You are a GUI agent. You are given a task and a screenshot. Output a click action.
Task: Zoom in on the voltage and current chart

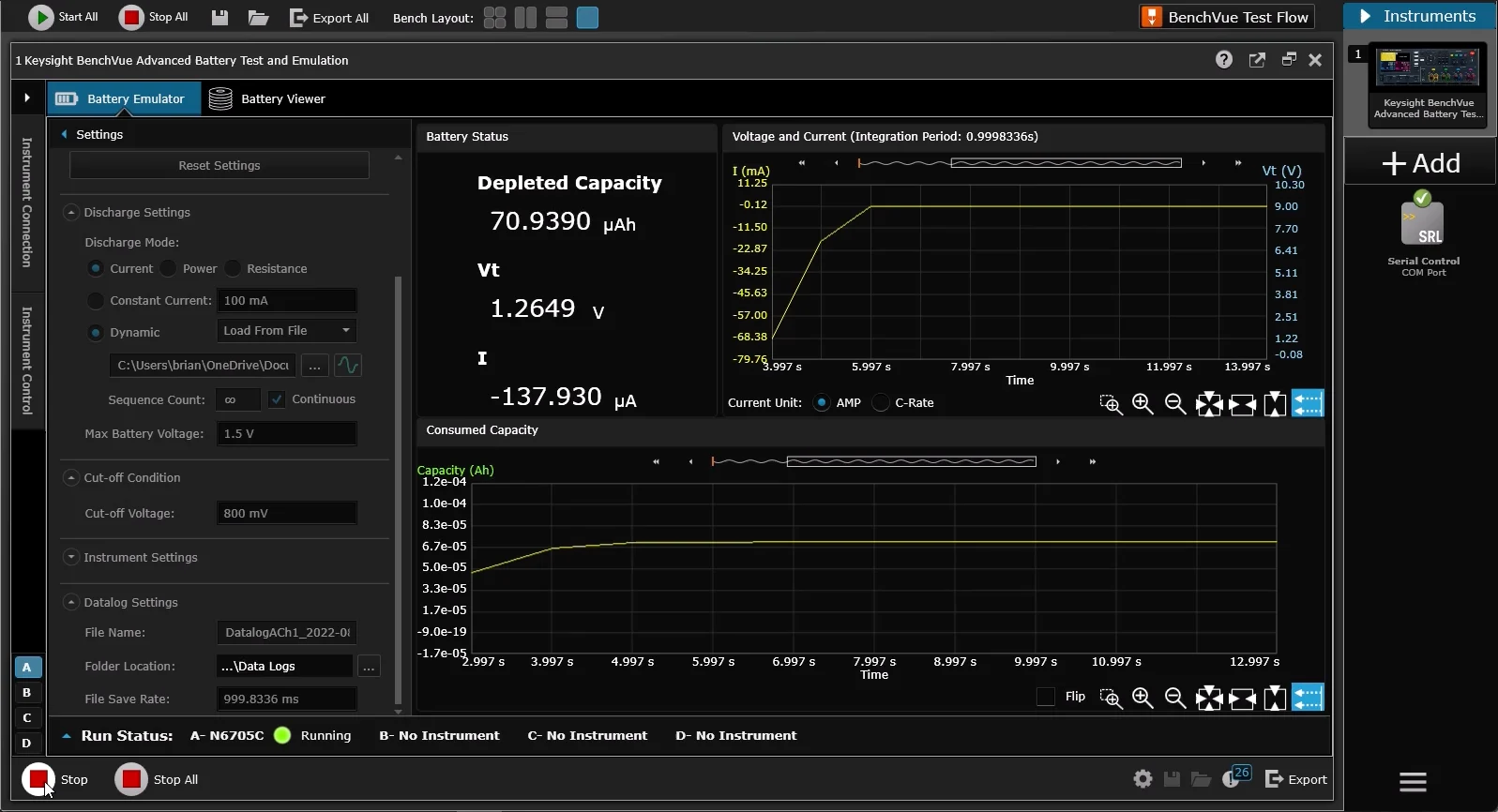pyautogui.click(x=1142, y=403)
